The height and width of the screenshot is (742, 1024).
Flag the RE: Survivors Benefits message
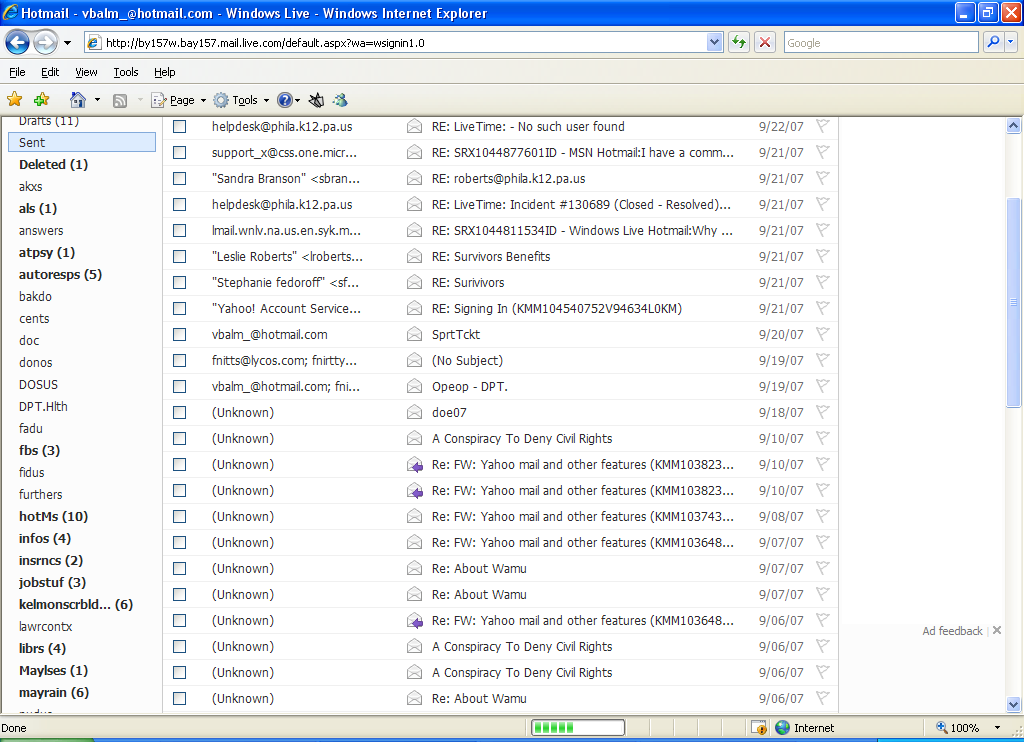822,256
